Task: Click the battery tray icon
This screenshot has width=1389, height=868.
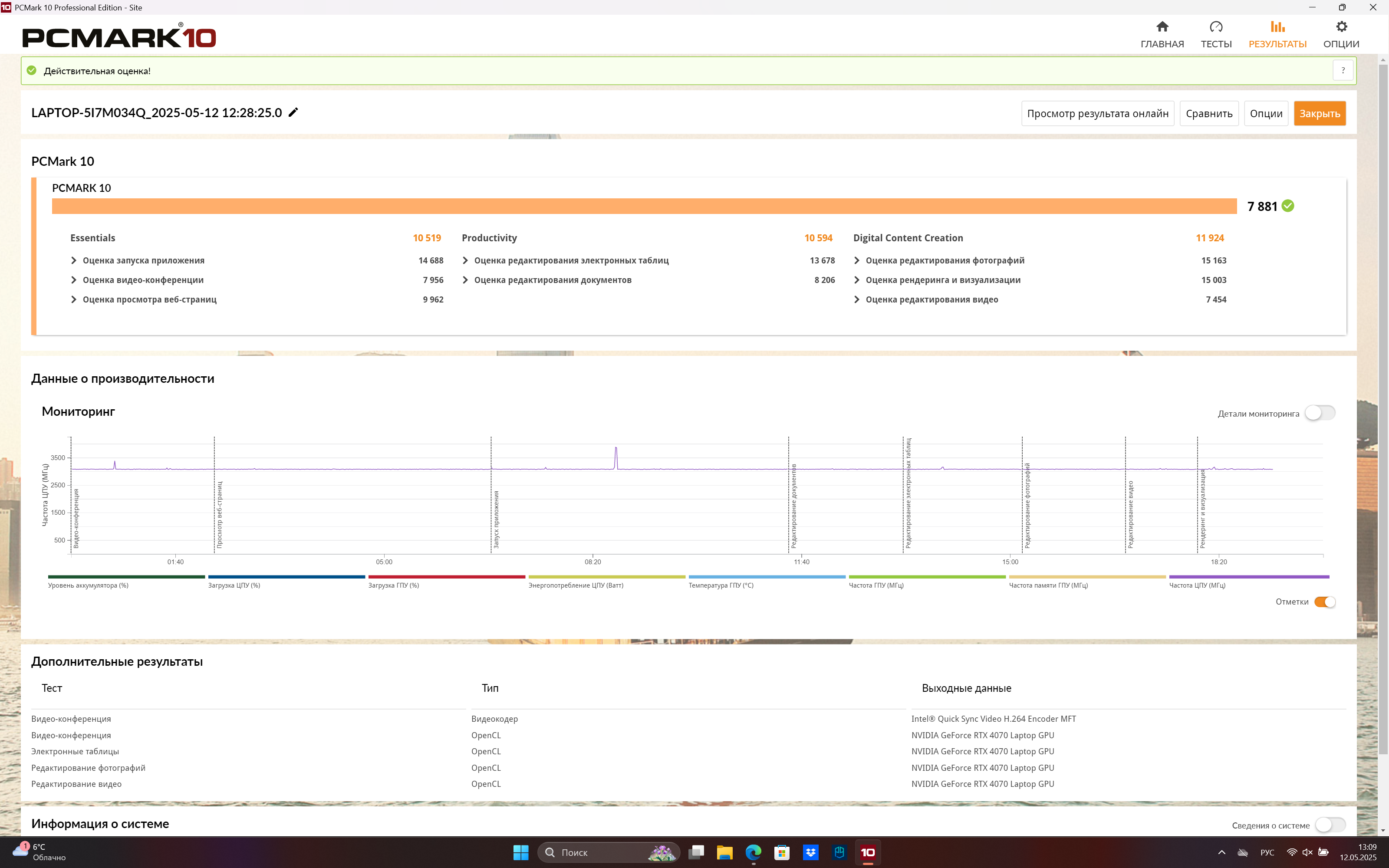Action: 1323,852
